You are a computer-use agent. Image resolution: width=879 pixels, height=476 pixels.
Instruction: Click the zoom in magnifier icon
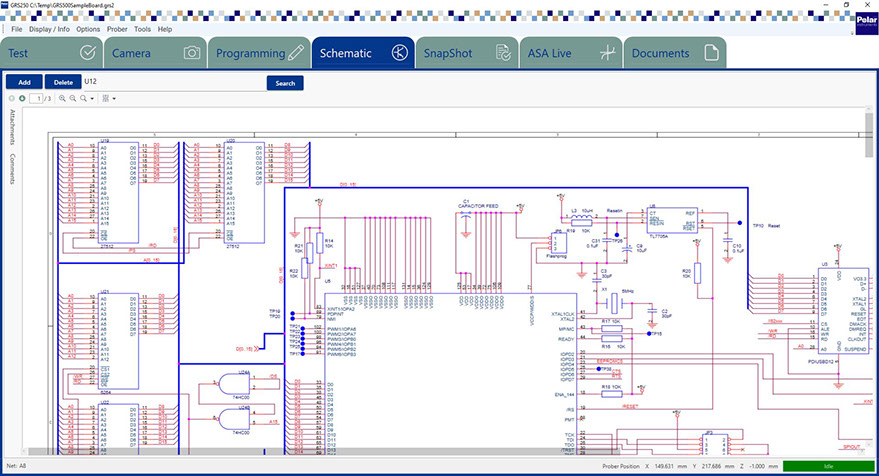[x=62, y=99]
